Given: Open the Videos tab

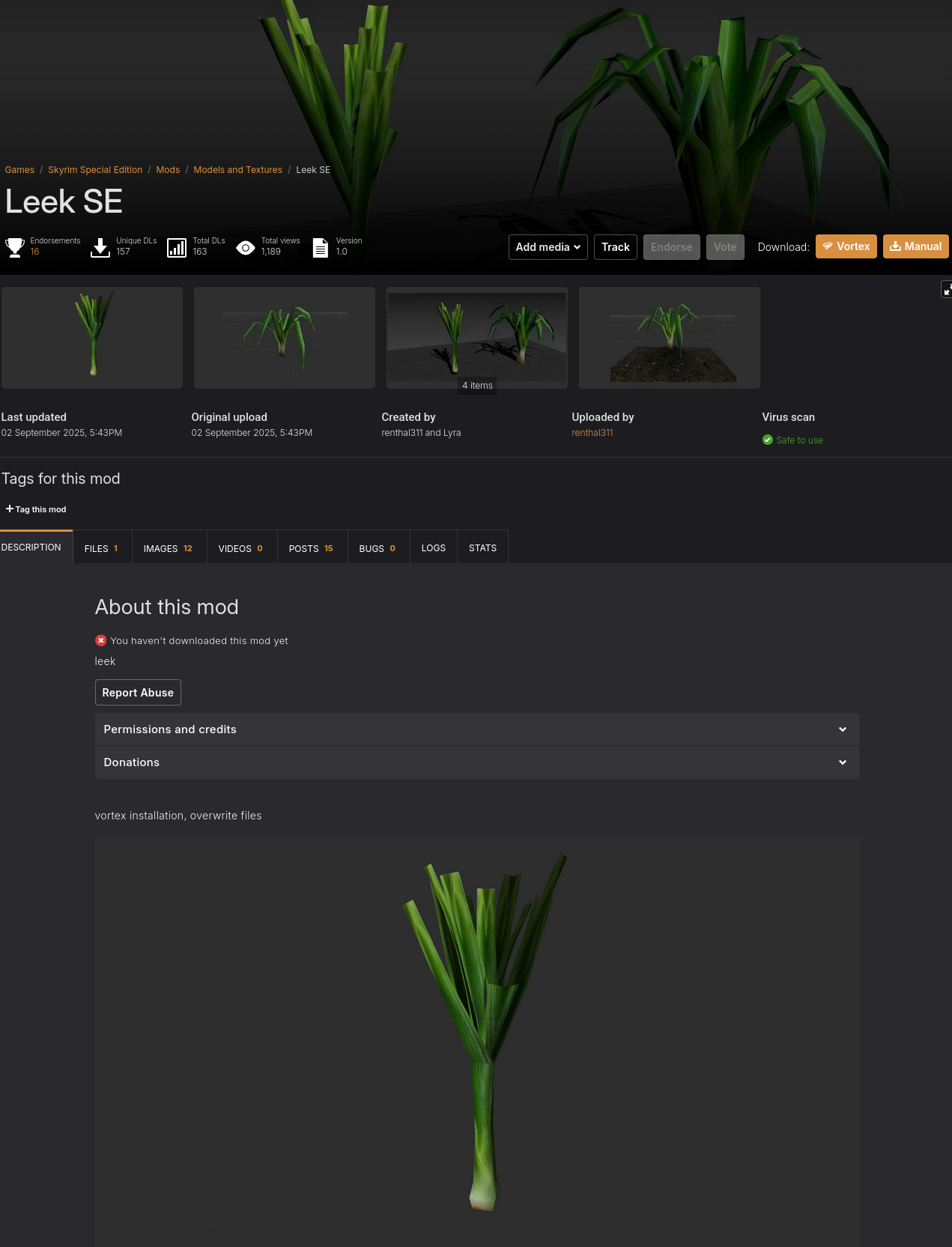Looking at the screenshot, I should pos(241,548).
